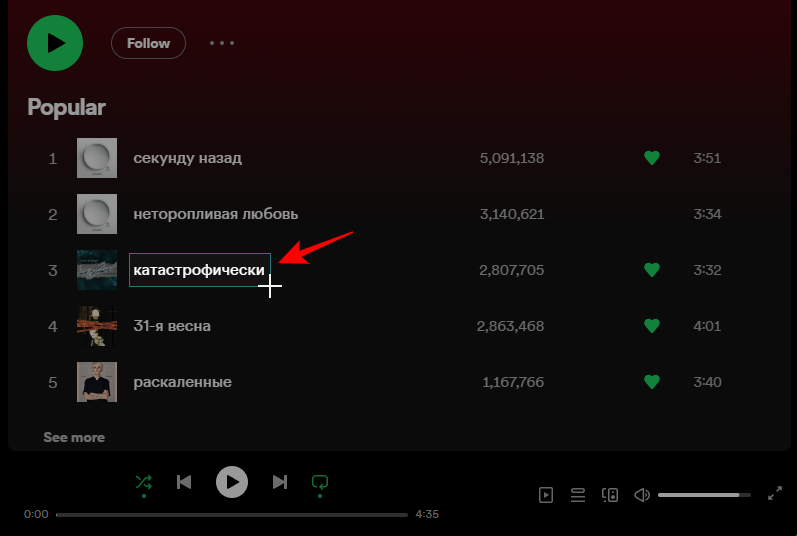
Task: Enter full screen mode
Action: (774, 494)
